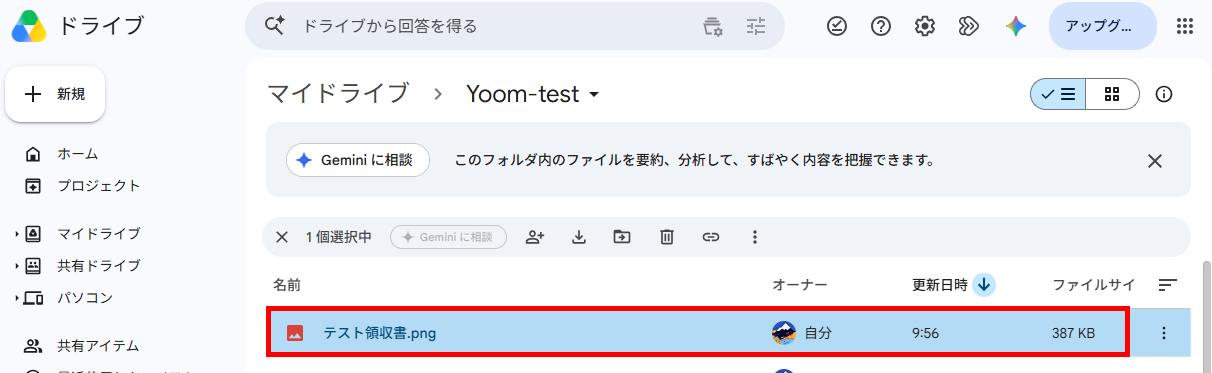Open ホーム in the sidebar
Screen dimensions: 1212x373
coord(76,154)
